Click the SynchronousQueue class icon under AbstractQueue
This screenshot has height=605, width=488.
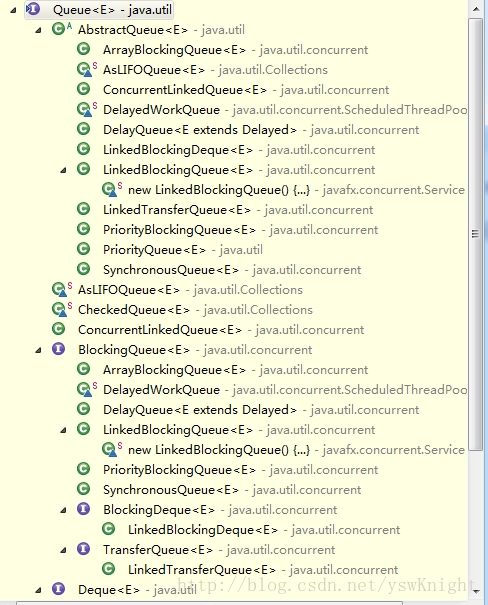(x=83, y=269)
